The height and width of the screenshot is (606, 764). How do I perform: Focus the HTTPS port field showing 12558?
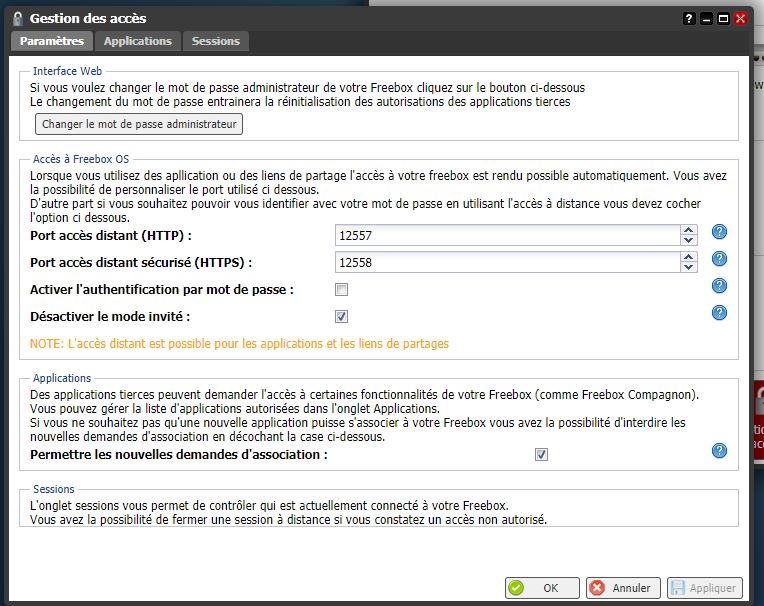pyautogui.click(x=508, y=262)
